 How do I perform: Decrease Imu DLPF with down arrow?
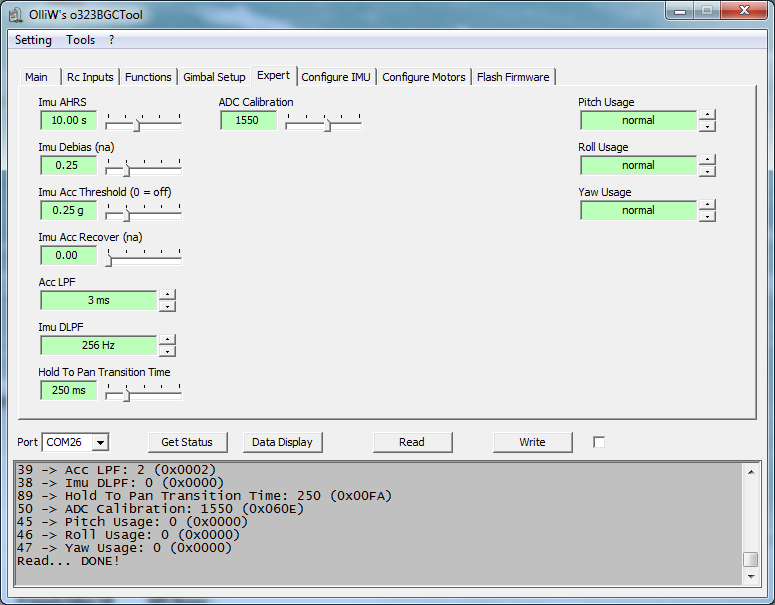(x=168, y=351)
